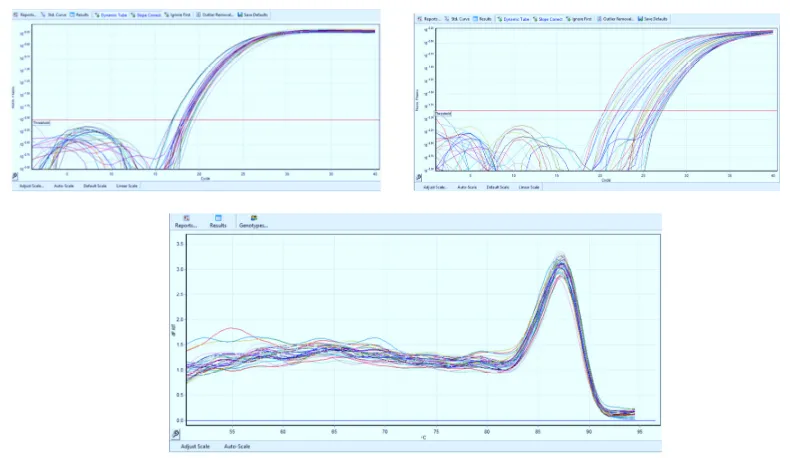Image resolution: width=790 pixels, height=458 pixels.
Task: Show Results in the melt curve panel
Action: pyautogui.click(x=218, y=222)
